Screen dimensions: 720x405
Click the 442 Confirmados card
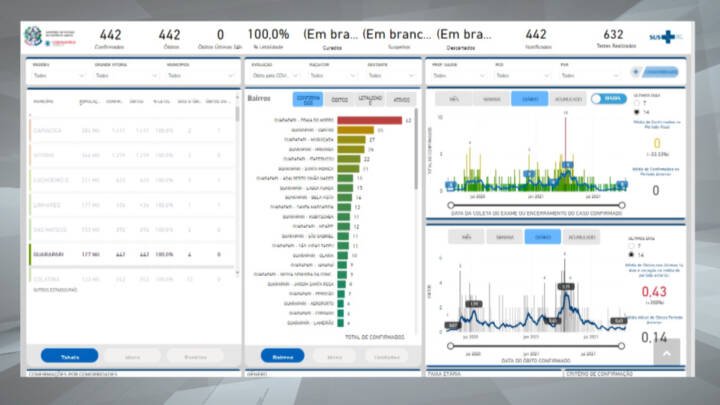[110, 38]
